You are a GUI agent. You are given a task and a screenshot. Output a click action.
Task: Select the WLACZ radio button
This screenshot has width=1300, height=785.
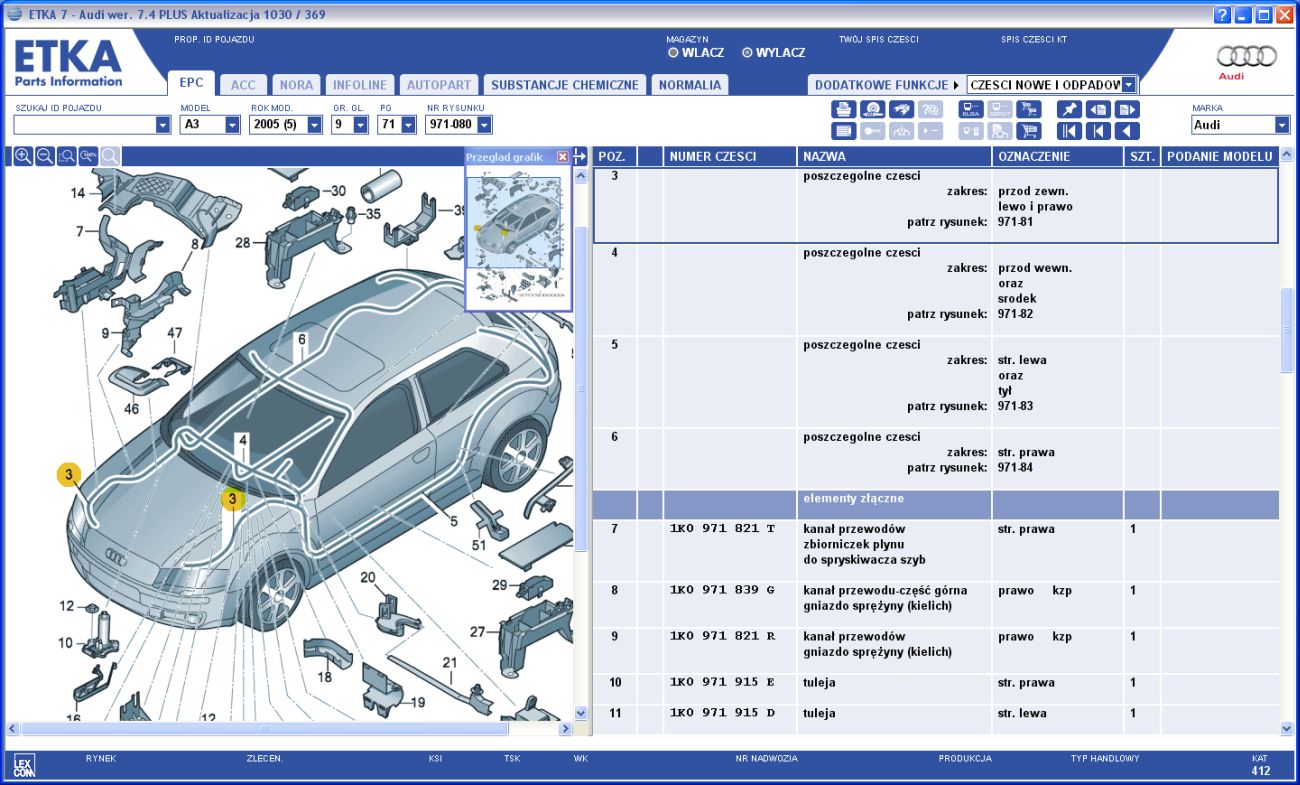pyautogui.click(x=673, y=53)
